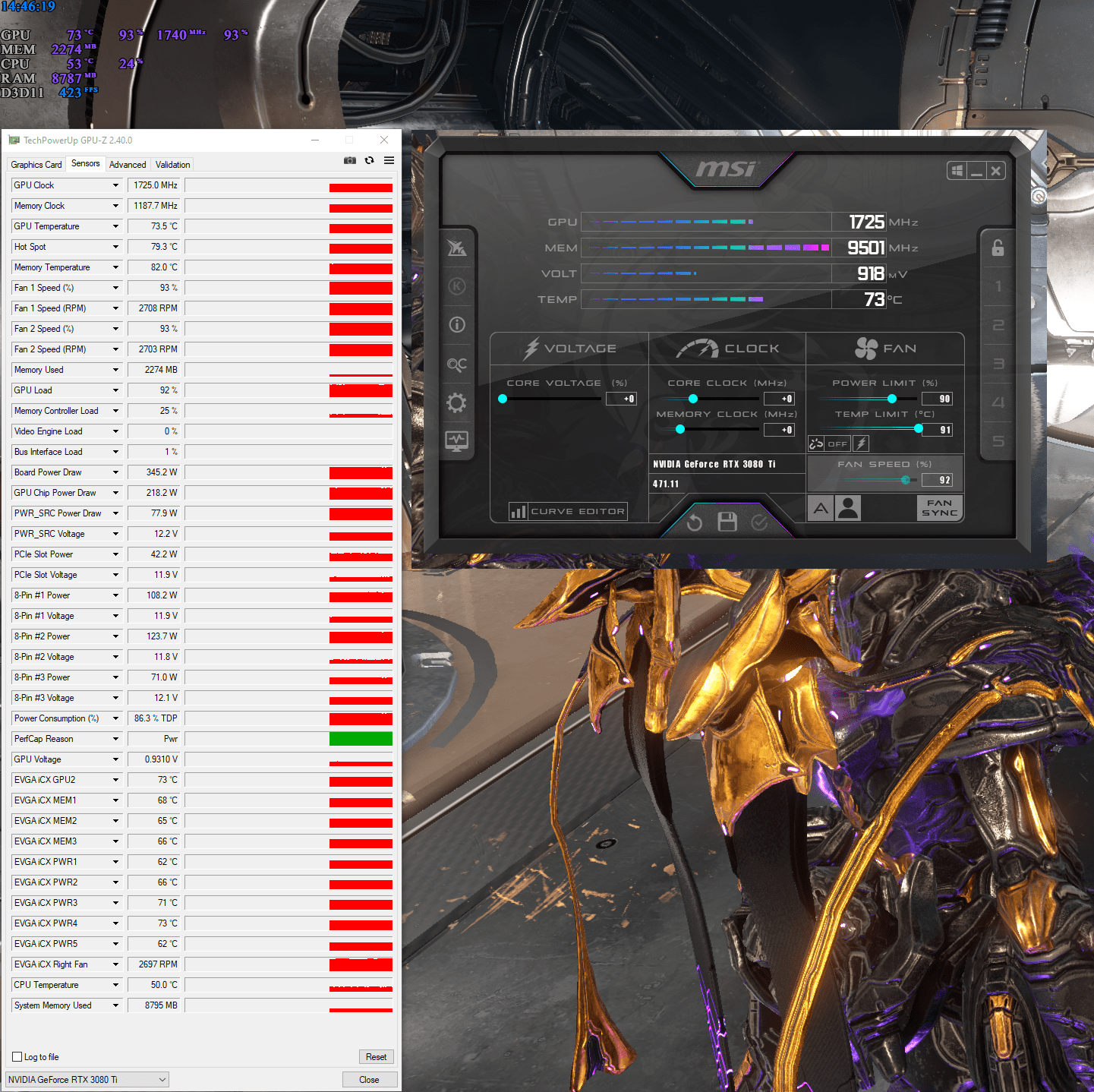This screenshot has width=1094, height=1092.
Task: Open GPU Clock sensor dropdown
Action: click(116, 185)
